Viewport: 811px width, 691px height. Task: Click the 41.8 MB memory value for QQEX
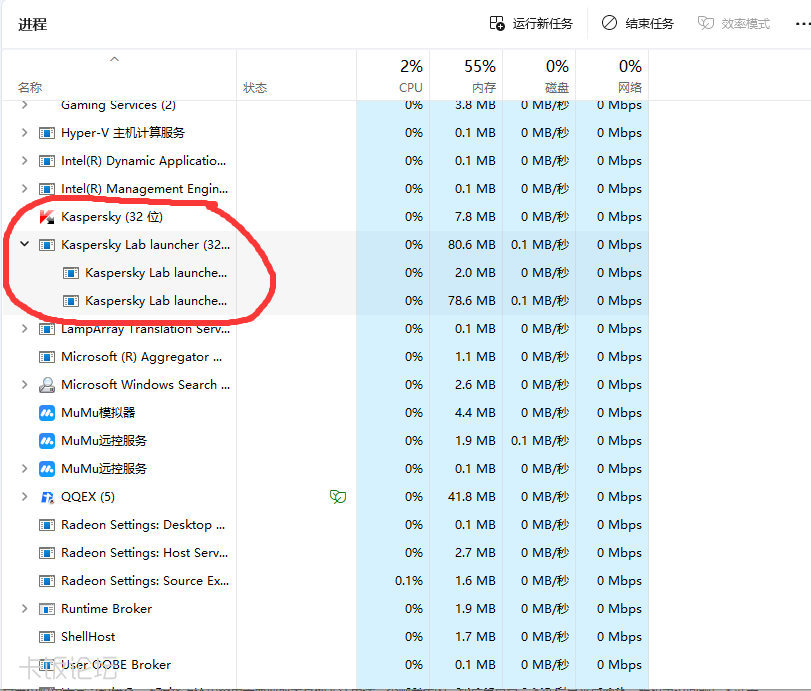472,497
